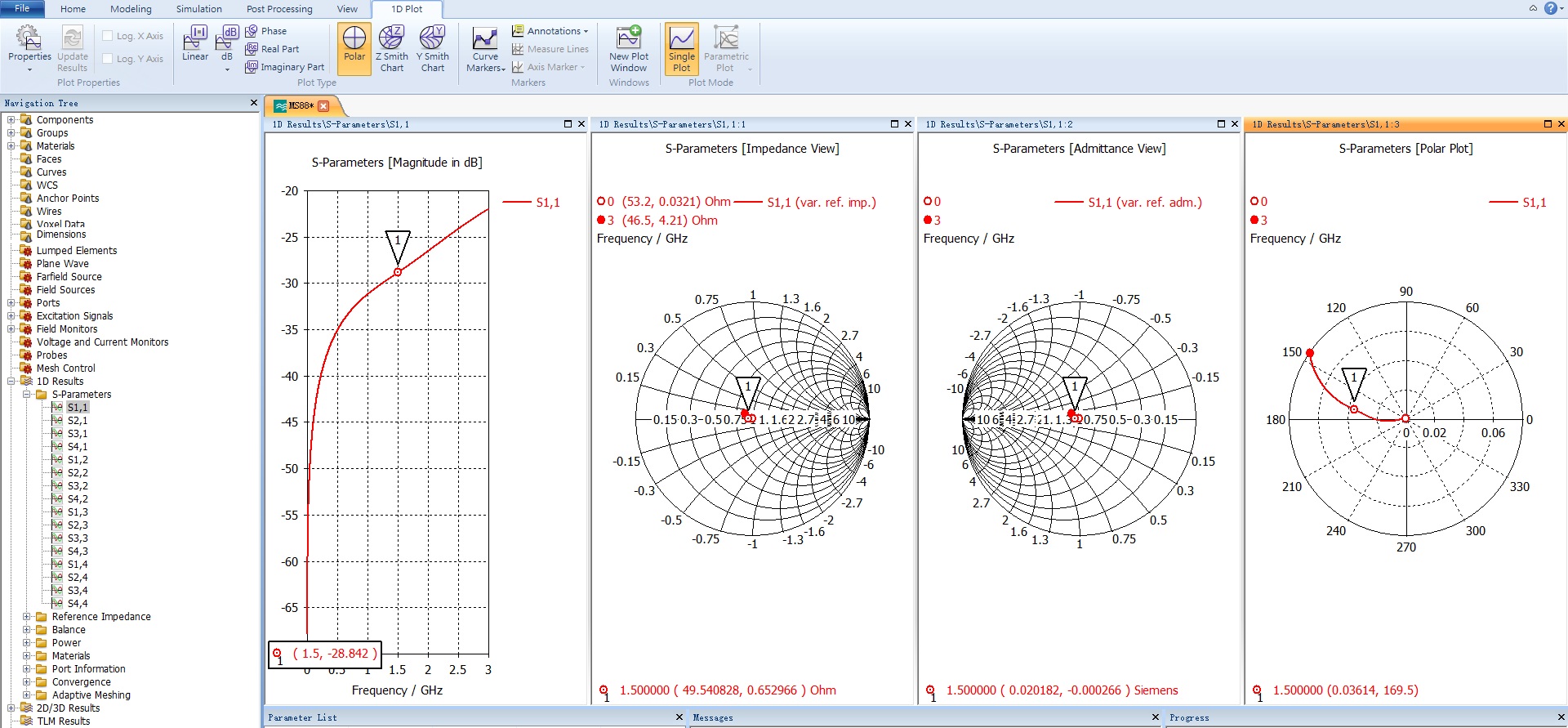1568x728 pixels.
Task: Click the Update Results icon
Action: point(72,47)
